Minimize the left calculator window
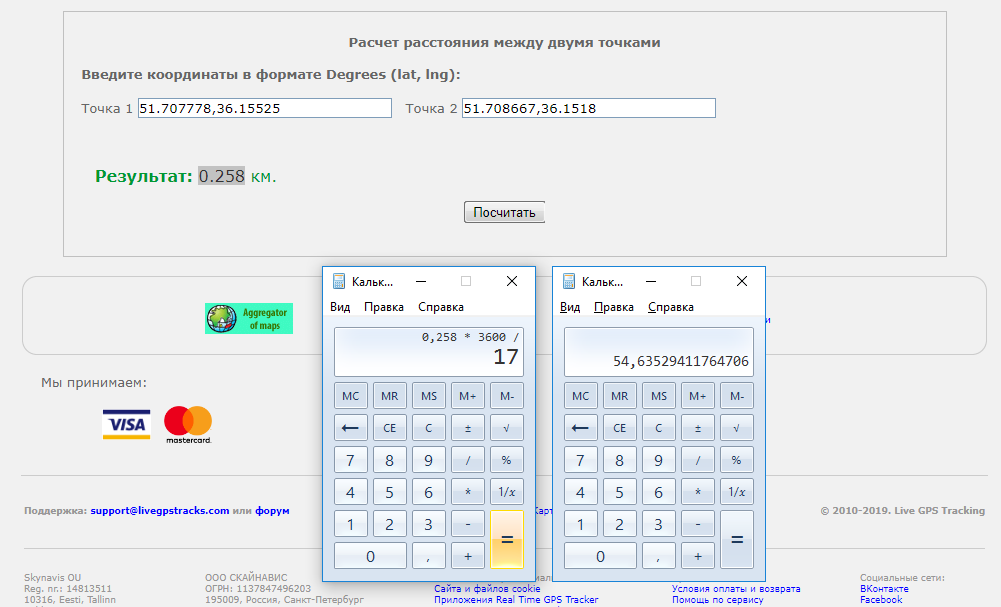1001x607 pixels. click(421, 281)
